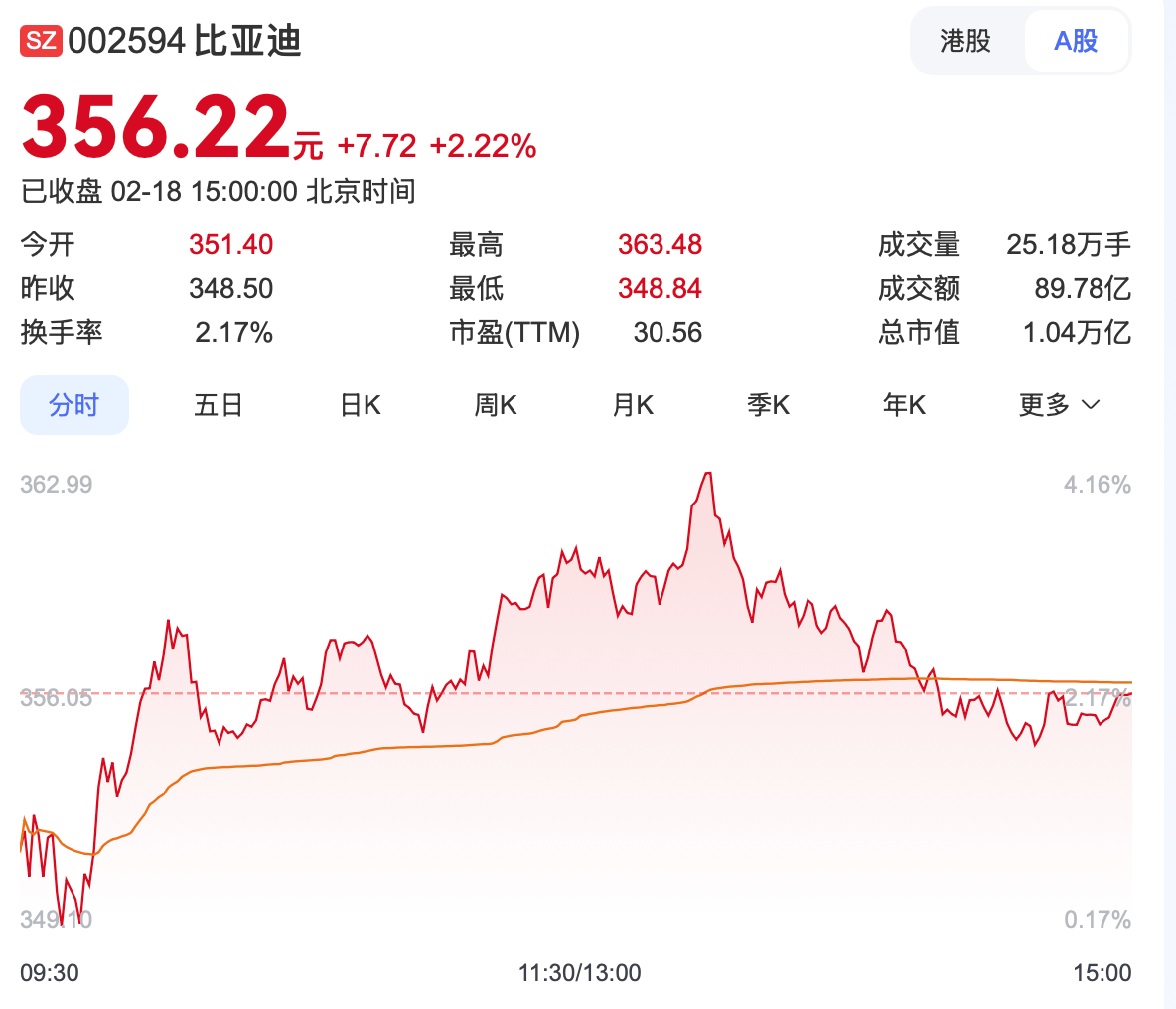Click the 市盈(TTM) label

click(x=514, y=332)
